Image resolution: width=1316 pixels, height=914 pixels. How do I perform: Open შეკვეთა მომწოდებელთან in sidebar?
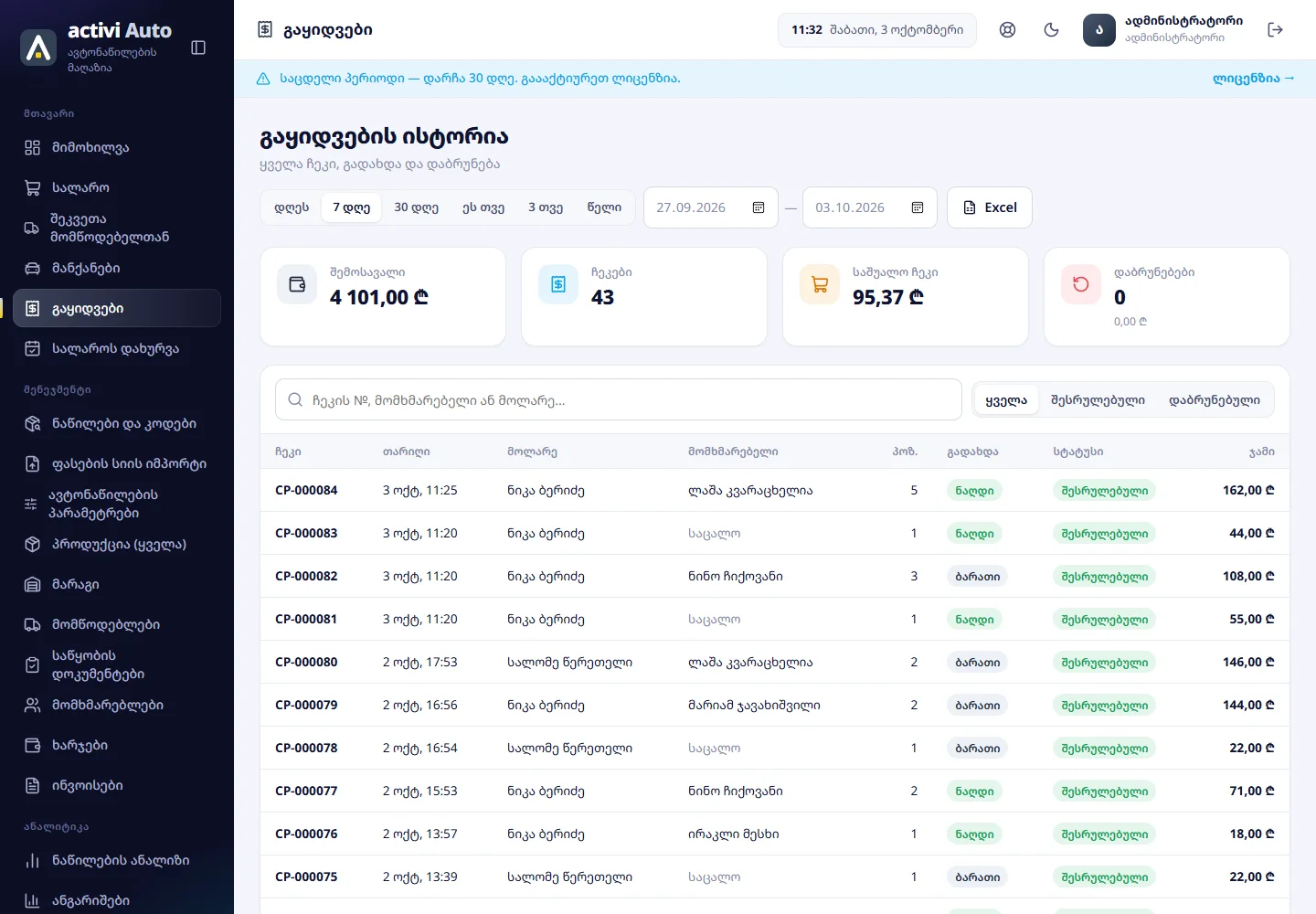[117, 228]
